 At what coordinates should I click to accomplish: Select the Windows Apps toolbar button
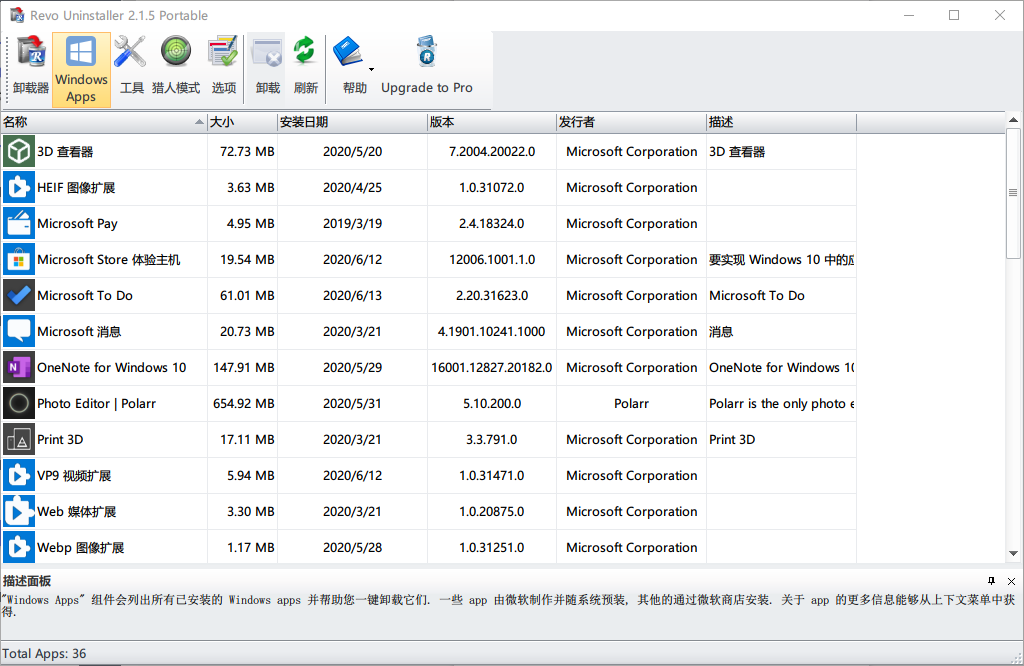tap(81, 69)
